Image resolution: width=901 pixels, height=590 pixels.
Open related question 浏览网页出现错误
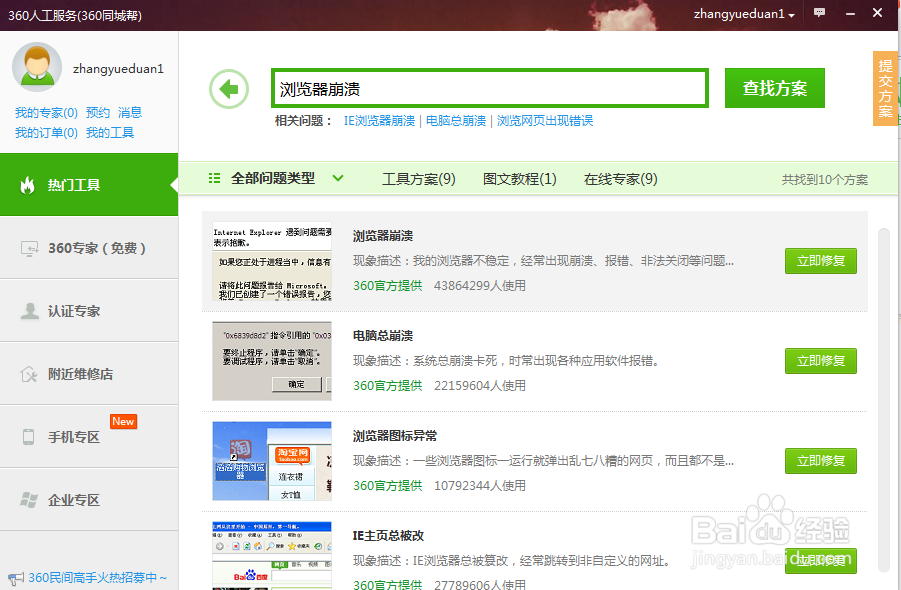click(545, 121)
